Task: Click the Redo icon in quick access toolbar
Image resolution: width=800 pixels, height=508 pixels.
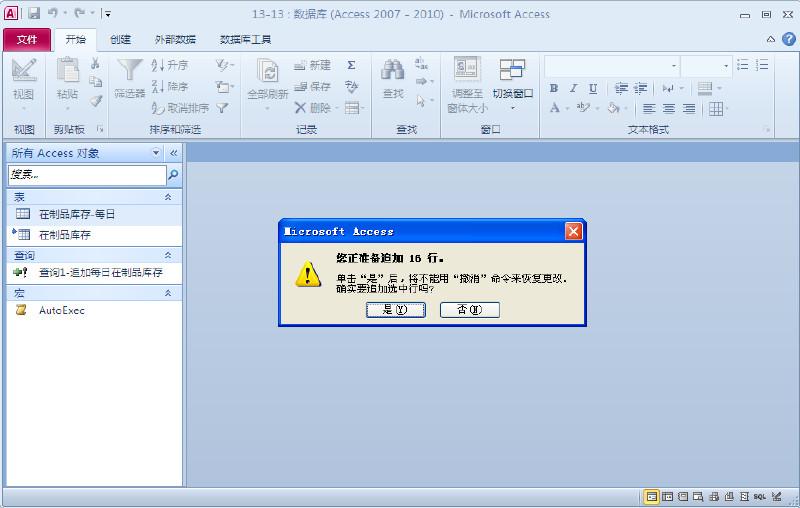Action: (x=80, y=13)
